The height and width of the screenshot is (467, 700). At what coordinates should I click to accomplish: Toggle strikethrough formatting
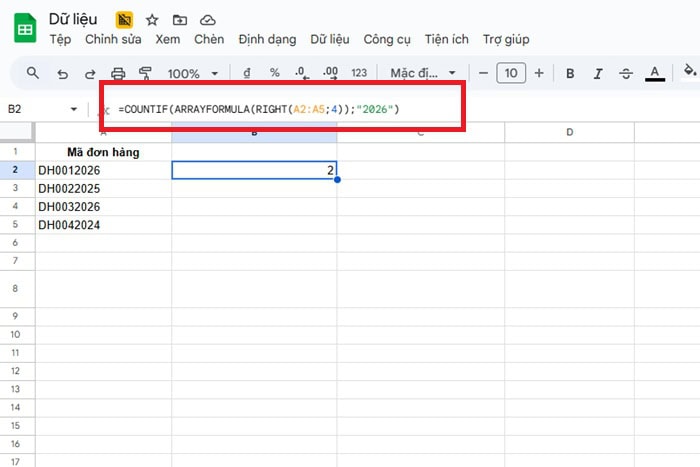626,73
